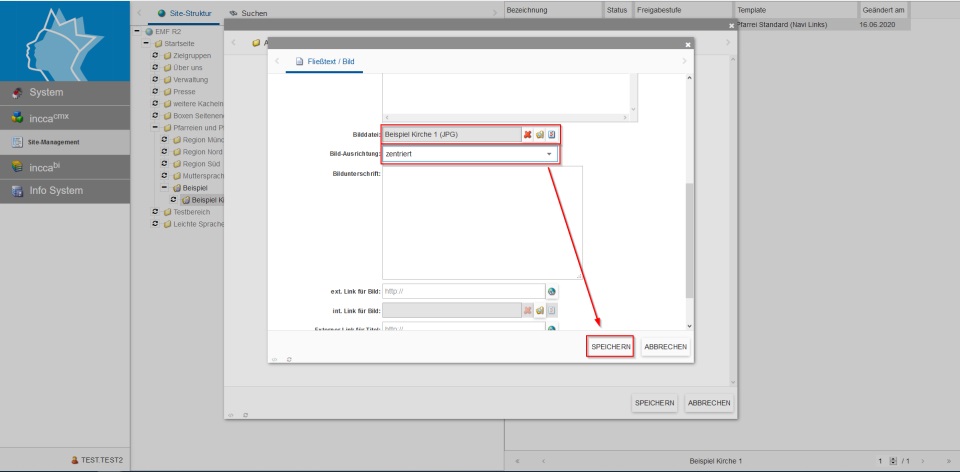Select the Testbereich folder in the tree
The image size is (960, 472).
point(191,211)
